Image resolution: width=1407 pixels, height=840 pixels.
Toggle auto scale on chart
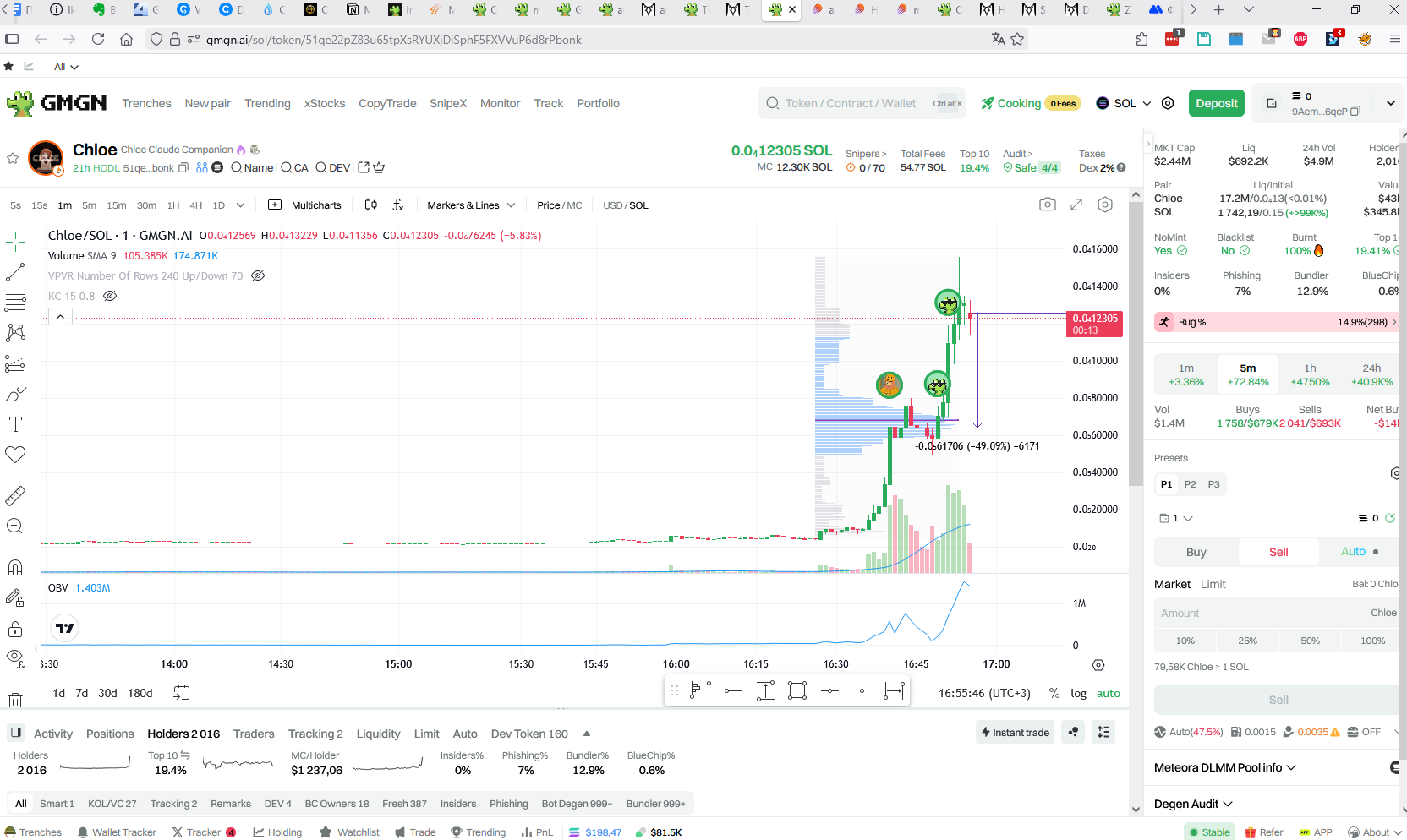1108,693
